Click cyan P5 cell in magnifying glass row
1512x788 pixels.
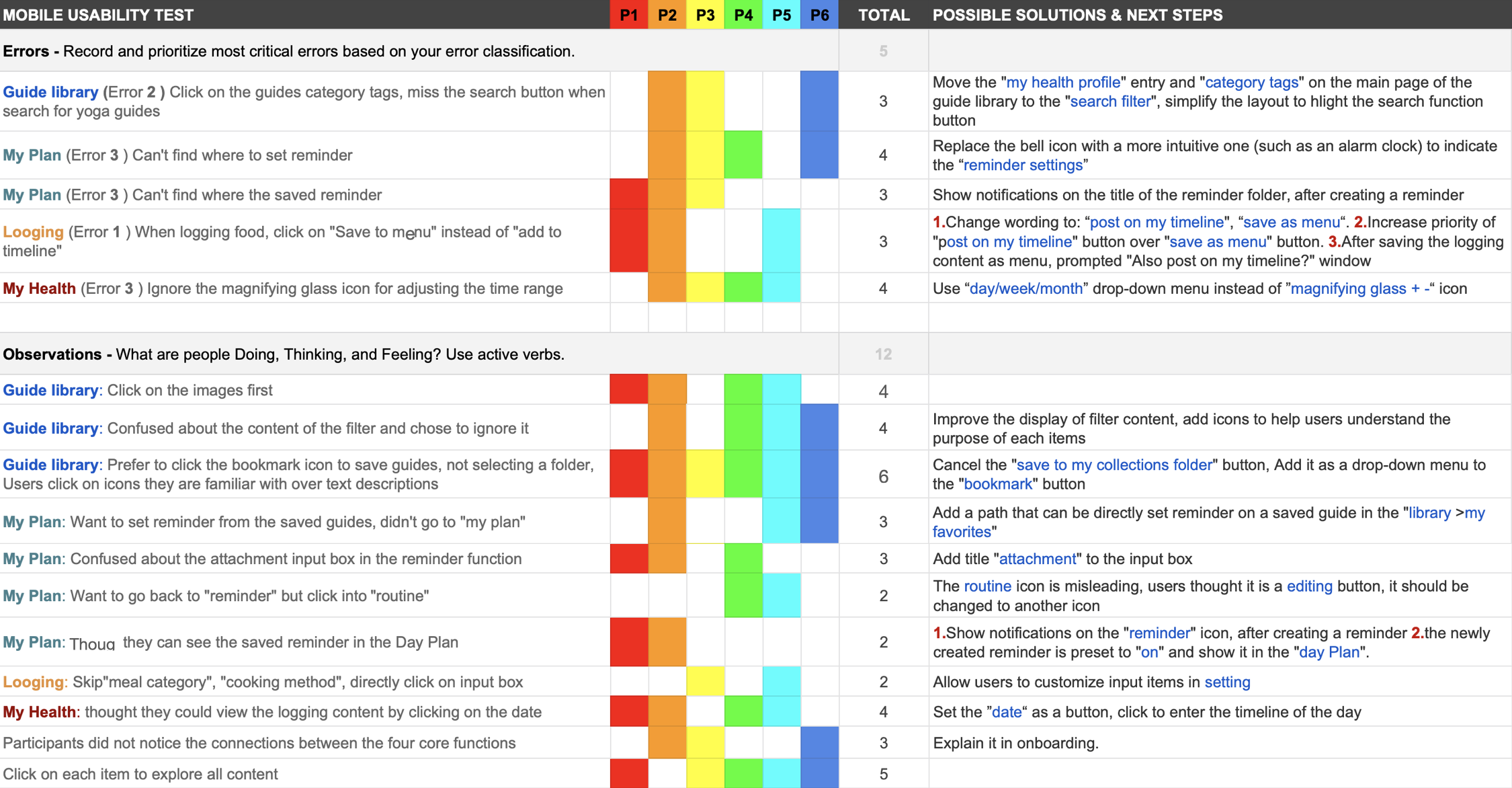(782, 288)
